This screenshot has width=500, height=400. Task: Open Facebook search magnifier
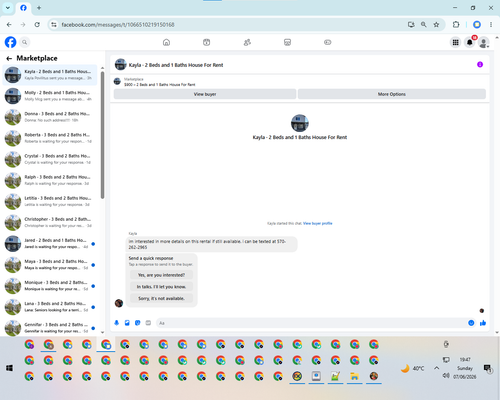[x=25, y=42]
